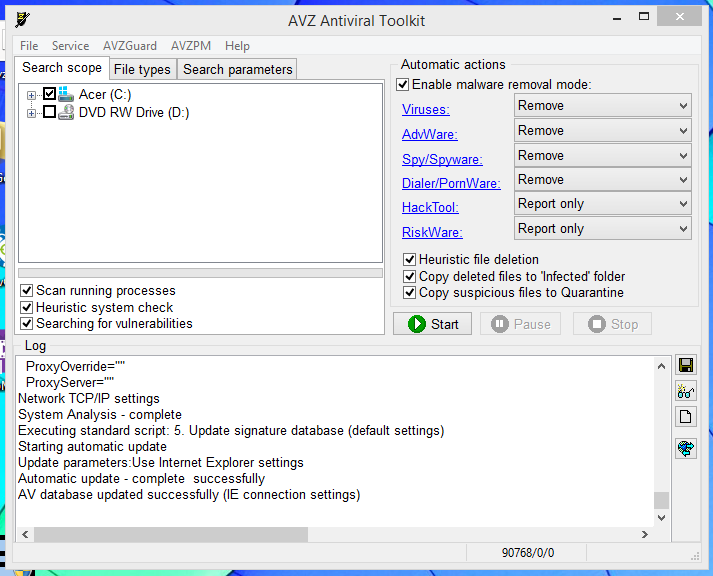
Task: Select the Search scope tab
Action: coord(62,68)
